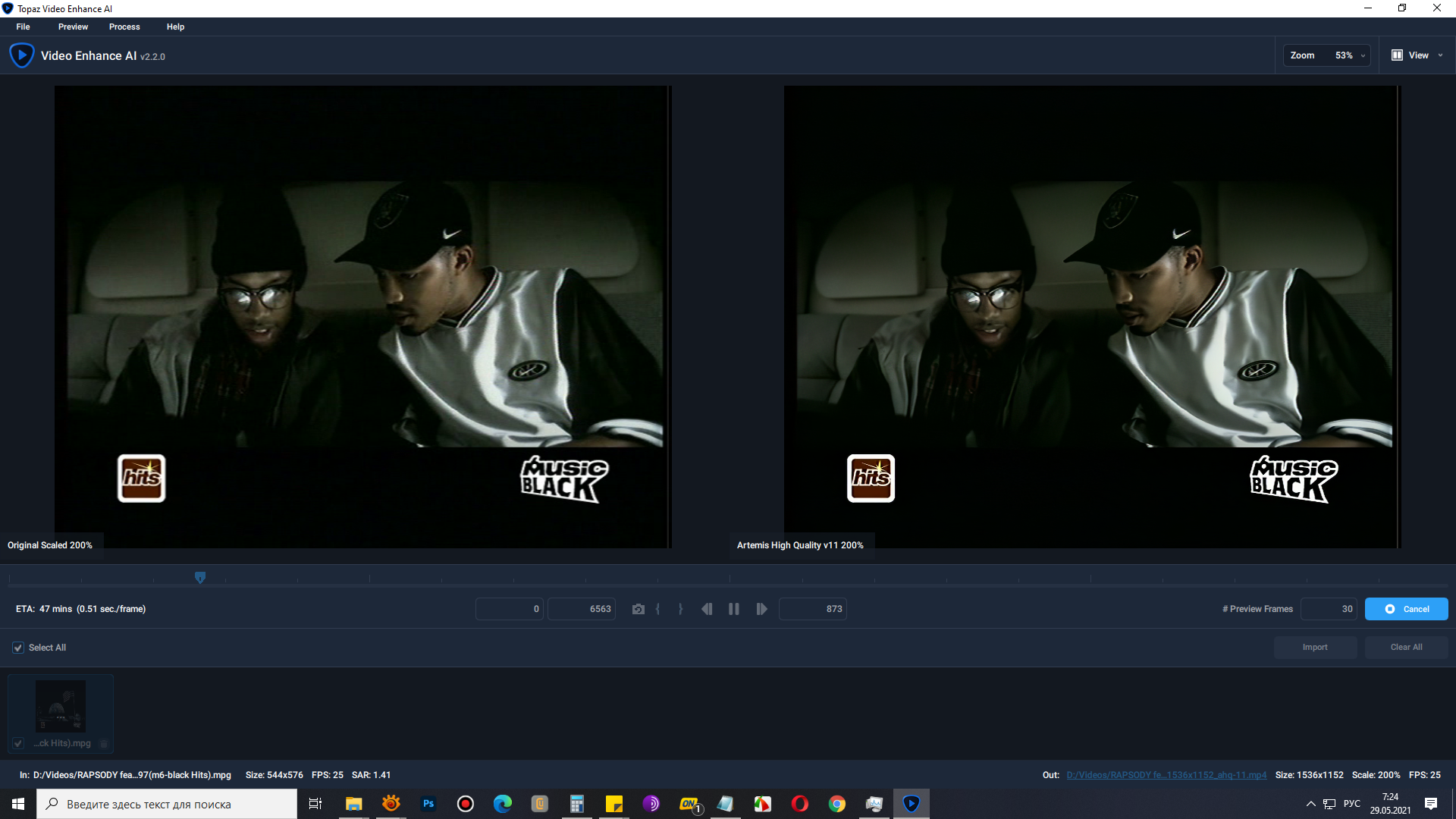Toggle the Select All checkbox
The height and width of the screenshot is (819, 1456).
click(x=18, y=648)
